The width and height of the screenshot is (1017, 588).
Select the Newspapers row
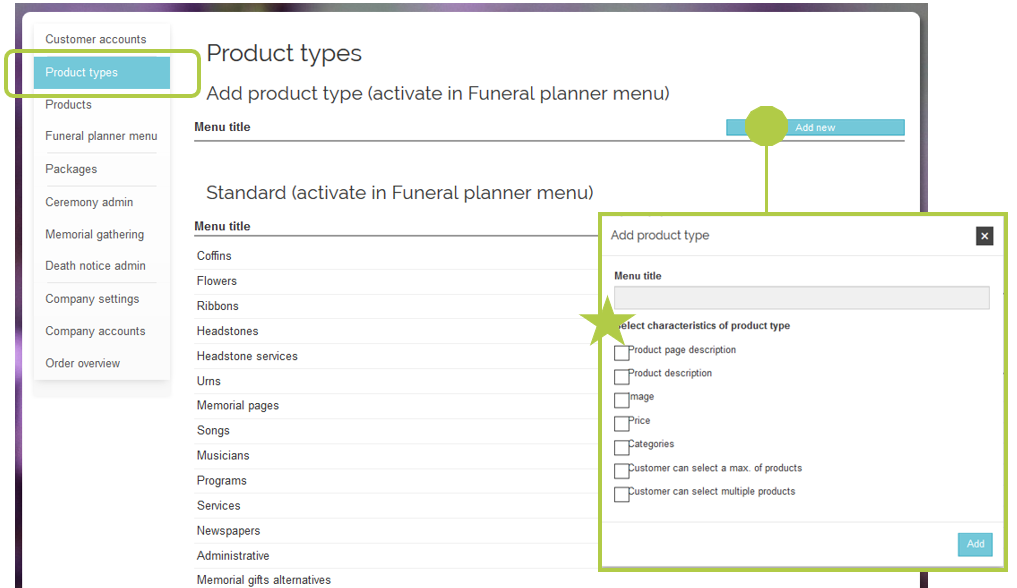coord(396,531)
